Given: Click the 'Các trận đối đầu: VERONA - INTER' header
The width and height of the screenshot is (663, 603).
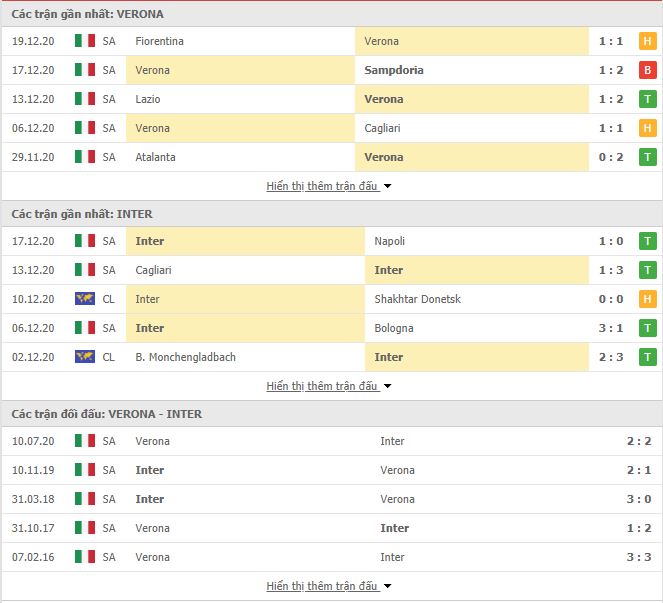Looking at the screenshot, I should pyautogui.click(x=107, y=414).
